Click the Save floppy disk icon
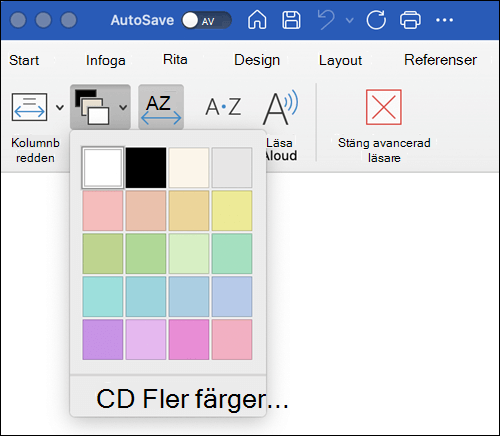This screenshot has height=436, width=500. (291, 20)
